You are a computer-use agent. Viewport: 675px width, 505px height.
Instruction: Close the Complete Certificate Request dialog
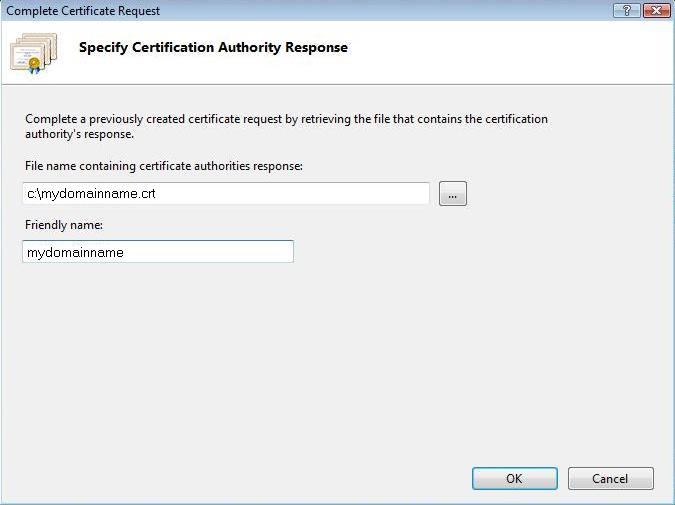tap(656, 10)
